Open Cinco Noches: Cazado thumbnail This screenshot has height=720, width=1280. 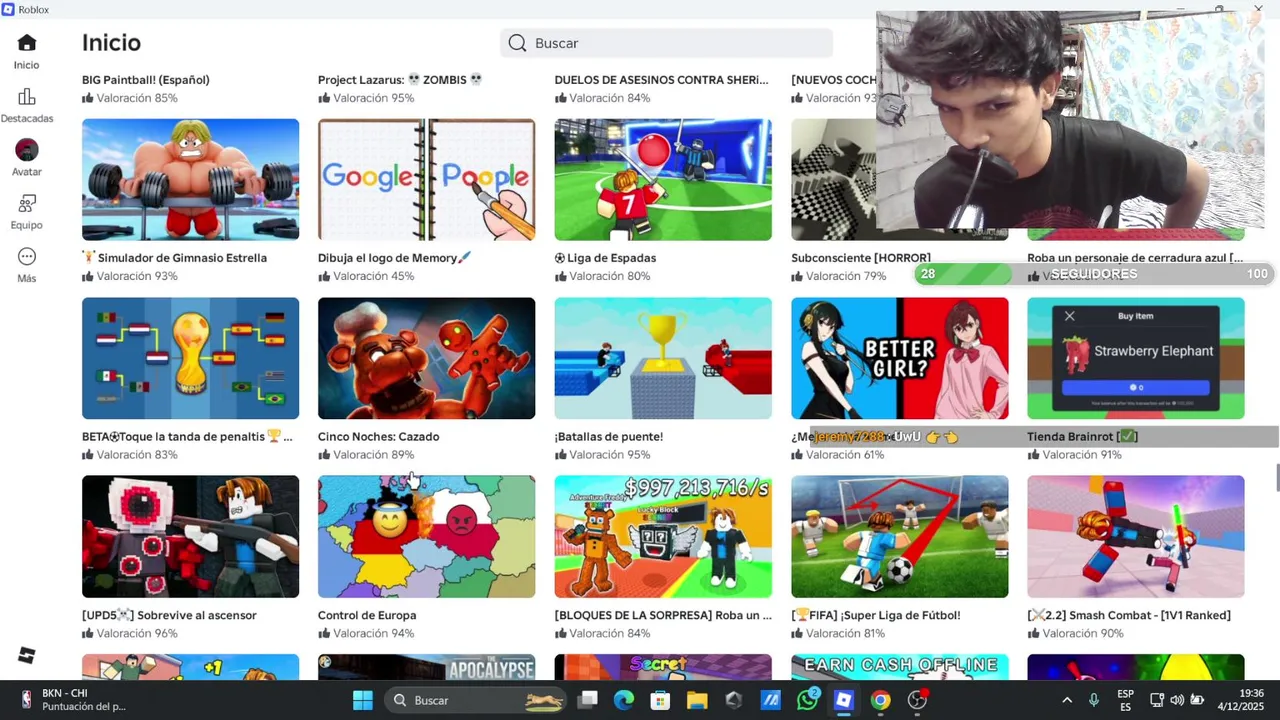(x=426, y=358)
